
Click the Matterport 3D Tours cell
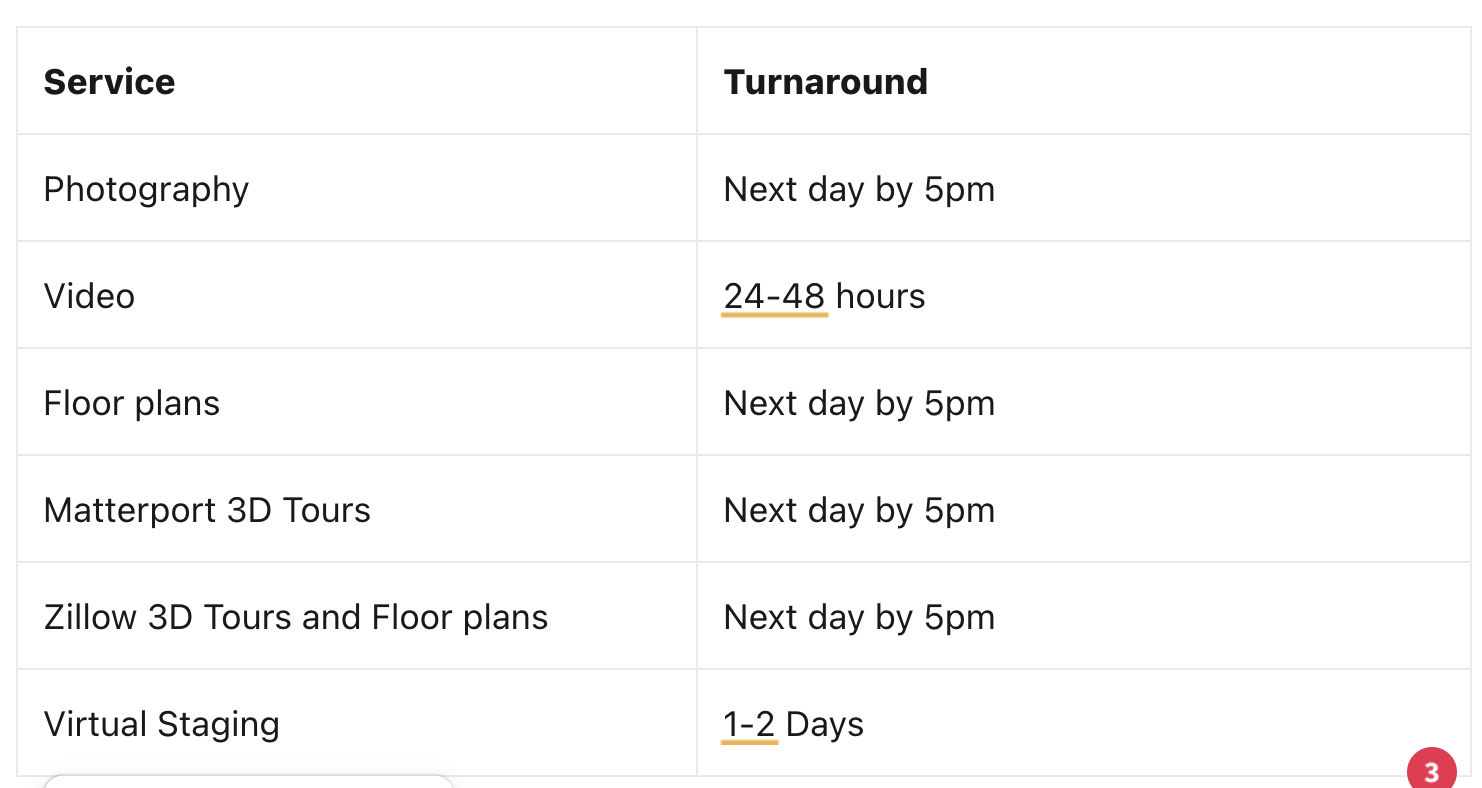coord(357,509)
